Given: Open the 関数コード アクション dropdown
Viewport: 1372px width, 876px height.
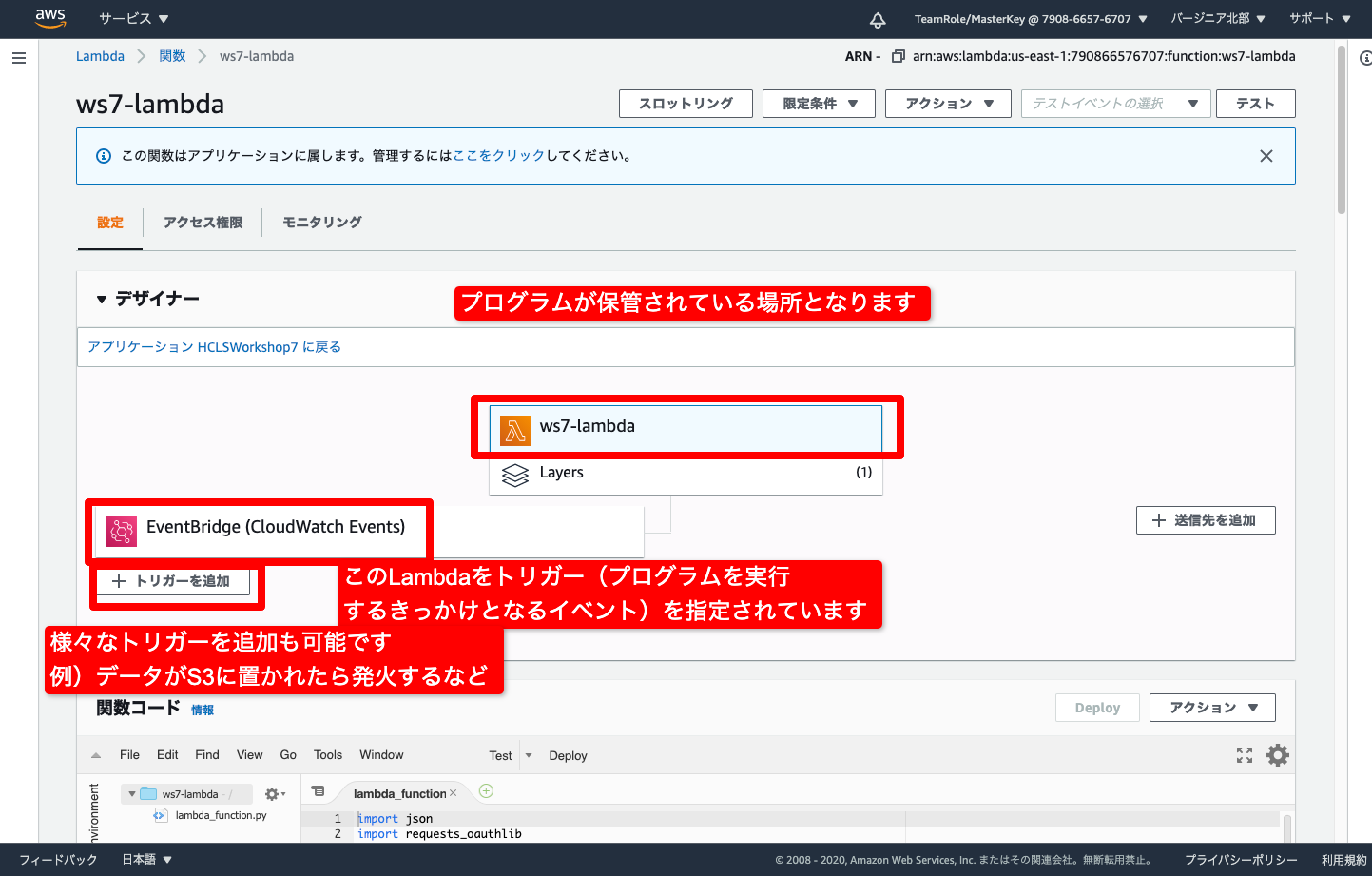Looking at the screenshot, I should tap(1212, 708).
